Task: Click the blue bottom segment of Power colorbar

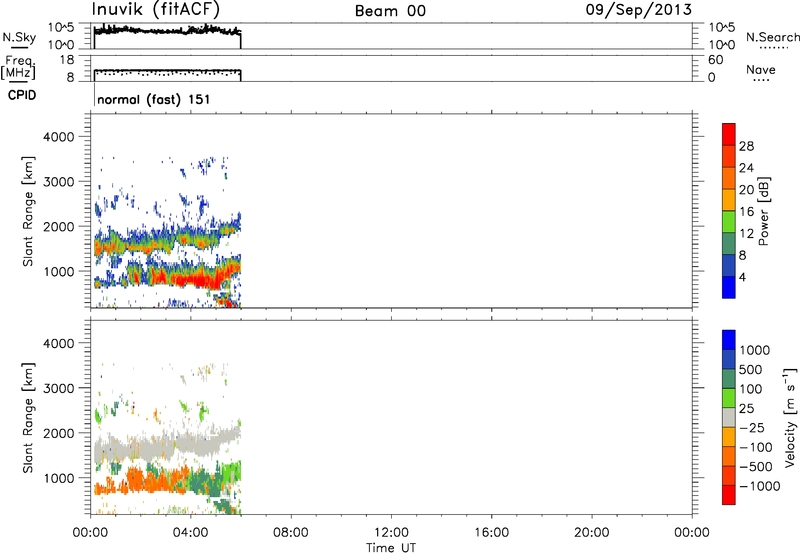Action: point(729,287)
